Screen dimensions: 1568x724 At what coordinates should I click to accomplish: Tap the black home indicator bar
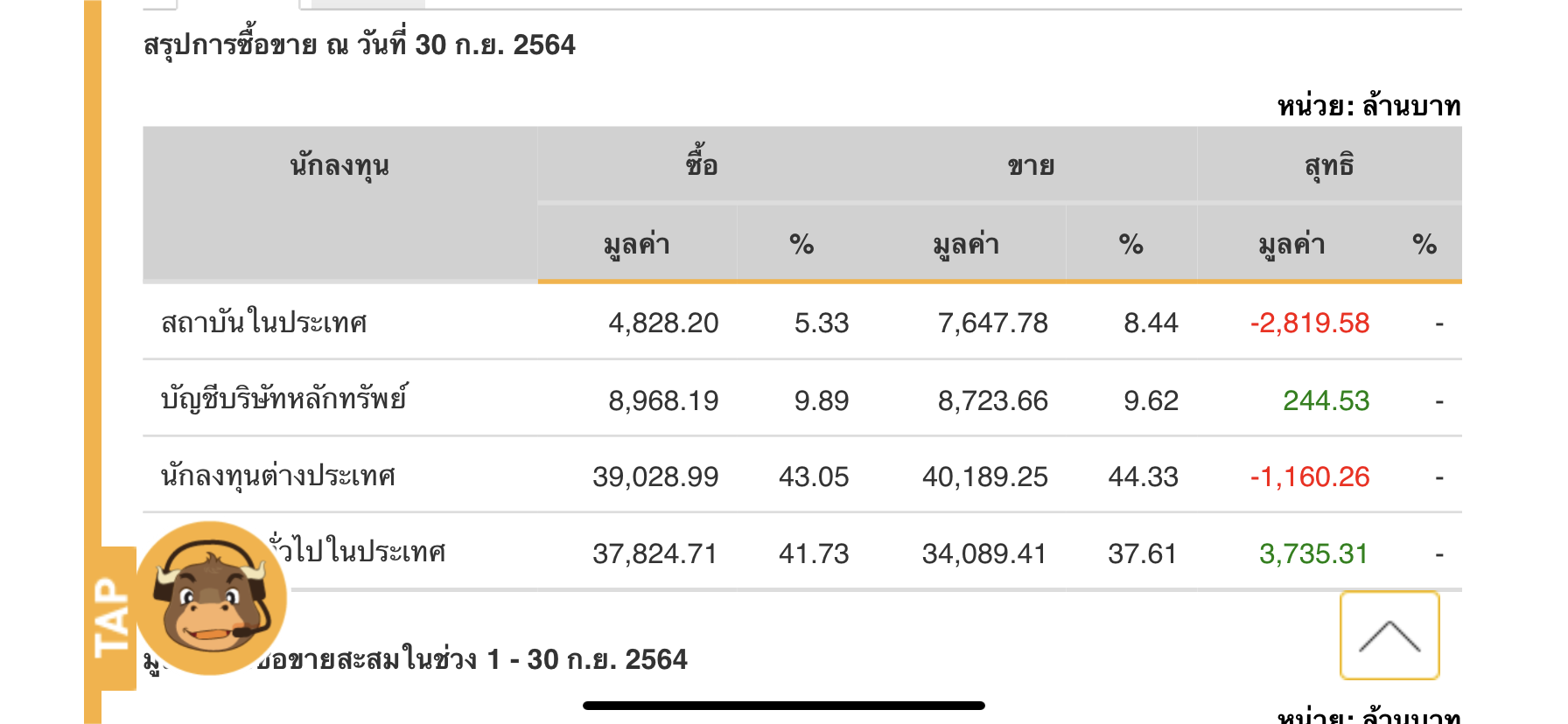pos(784,706)
